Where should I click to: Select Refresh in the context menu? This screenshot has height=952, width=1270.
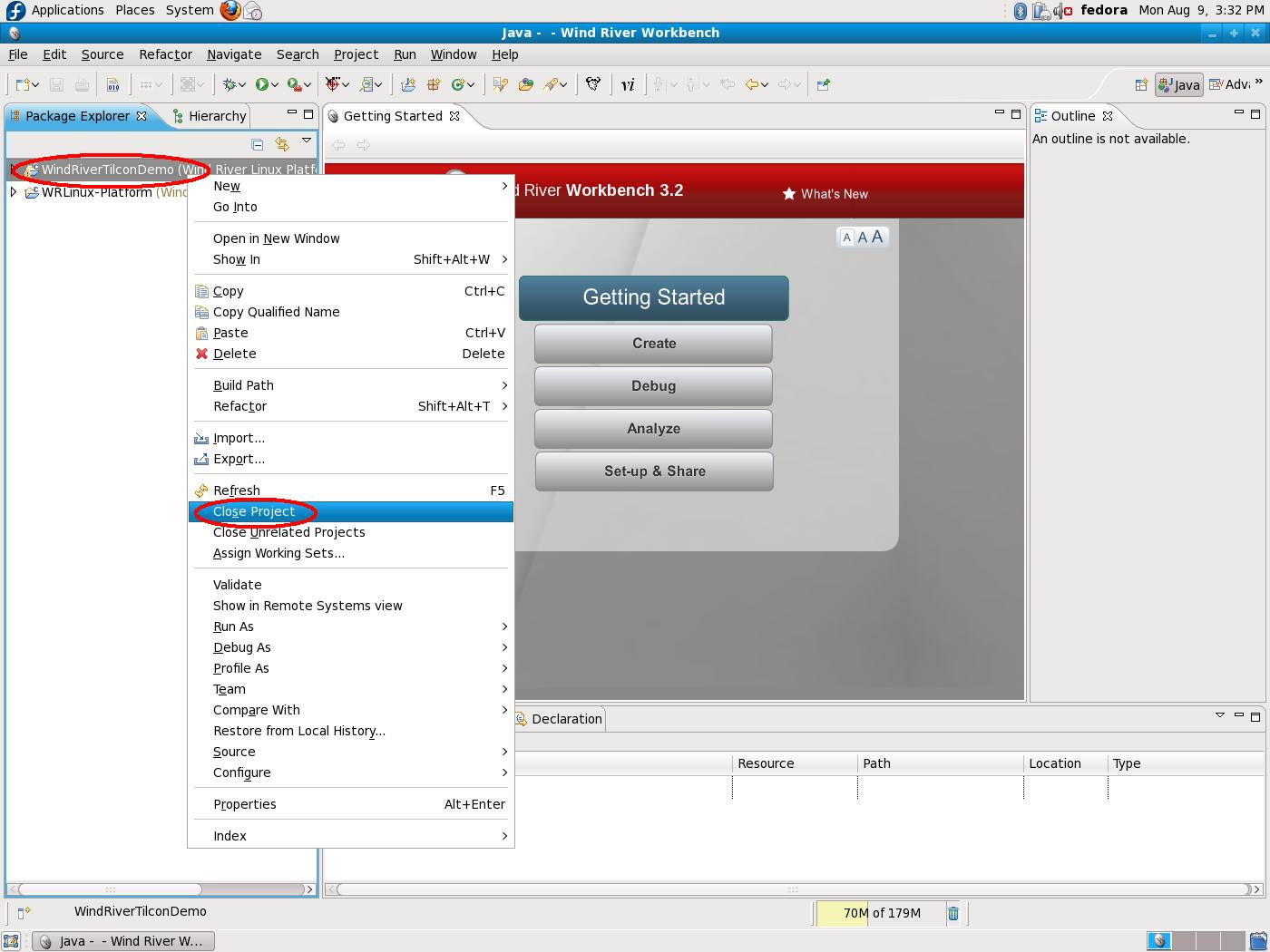point(351,491)
